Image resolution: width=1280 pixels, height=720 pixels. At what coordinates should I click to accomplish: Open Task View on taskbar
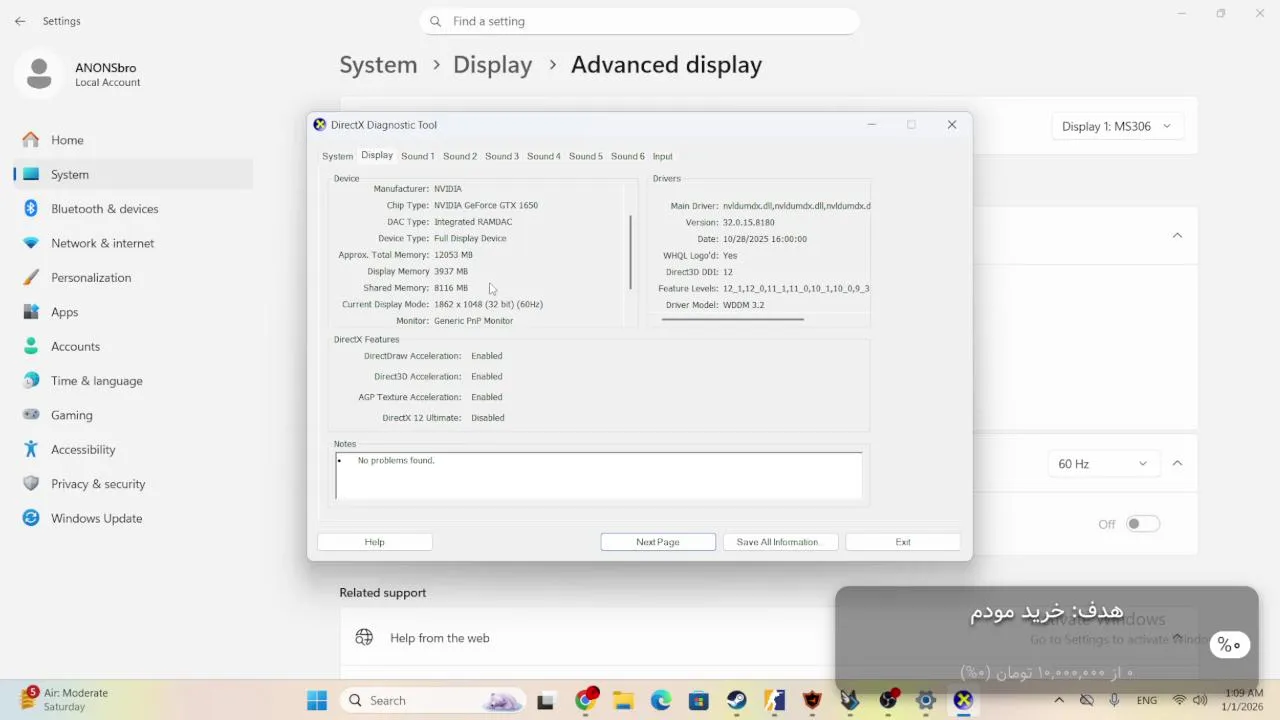click(545, 701)
